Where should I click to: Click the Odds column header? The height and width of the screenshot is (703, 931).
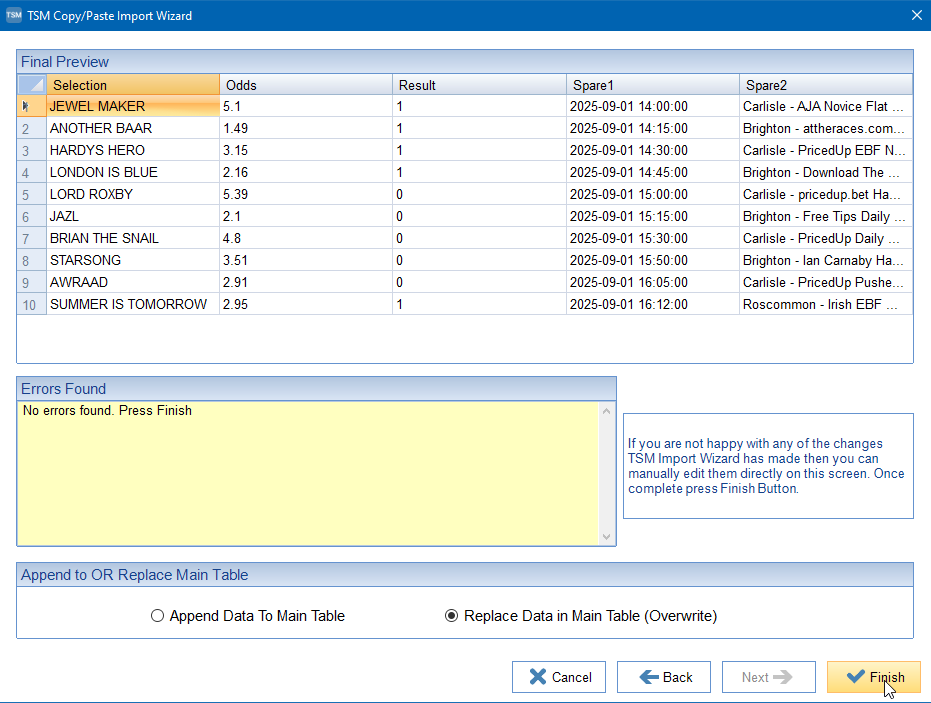pyautogui.click(x=306, y=85)
